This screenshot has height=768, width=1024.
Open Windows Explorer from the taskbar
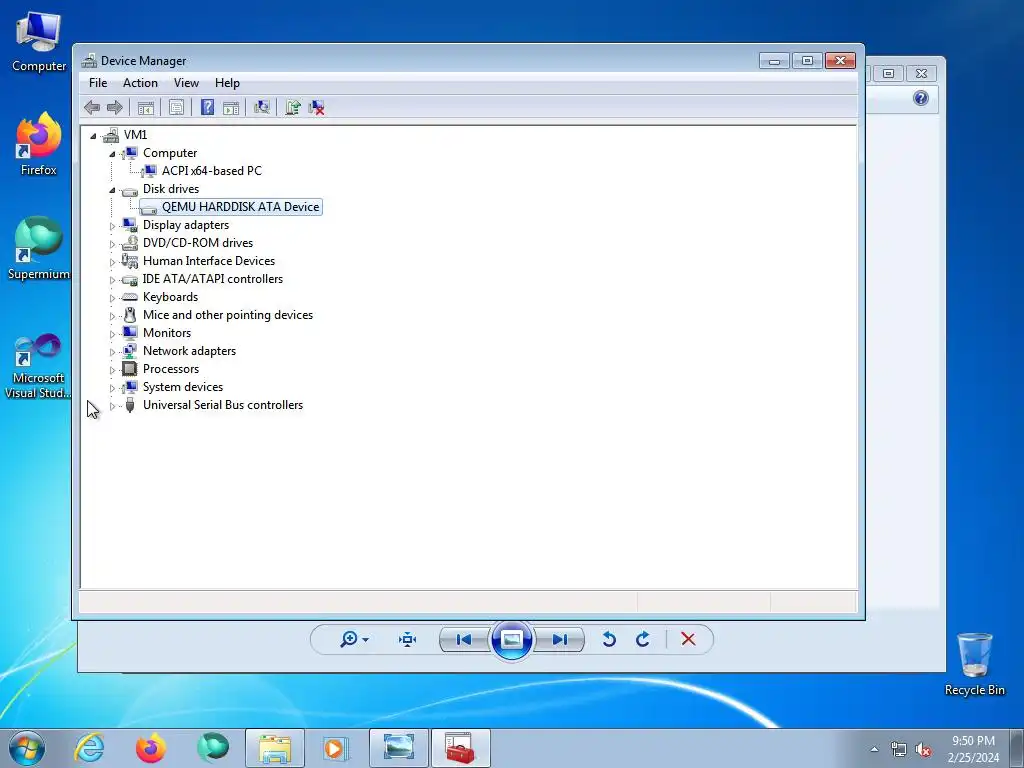275,748
